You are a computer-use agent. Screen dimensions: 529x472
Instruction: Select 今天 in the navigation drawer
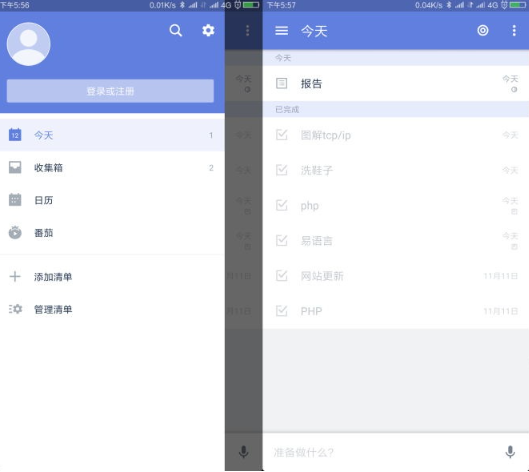pyautogui.click(x=112, y=135)
